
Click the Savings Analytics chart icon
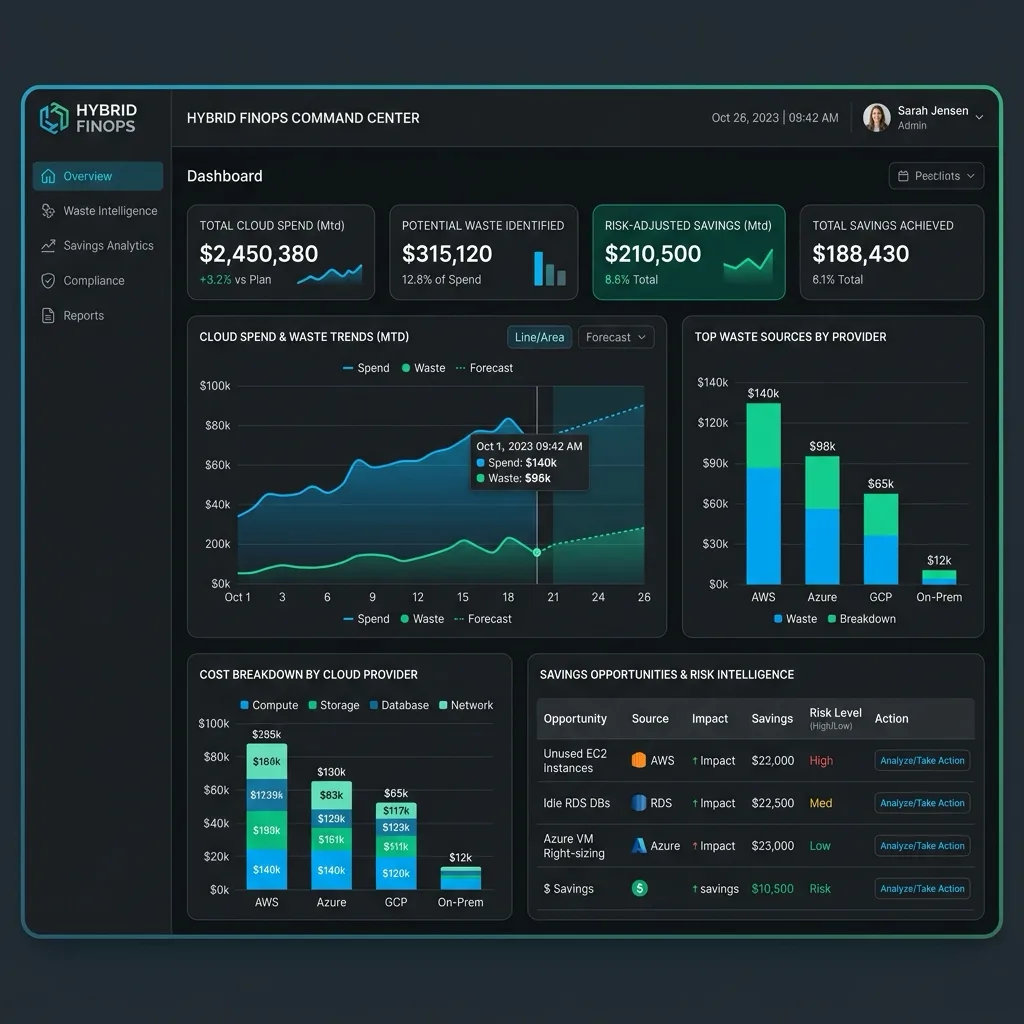pyautogui.click(x=48, y=246)
